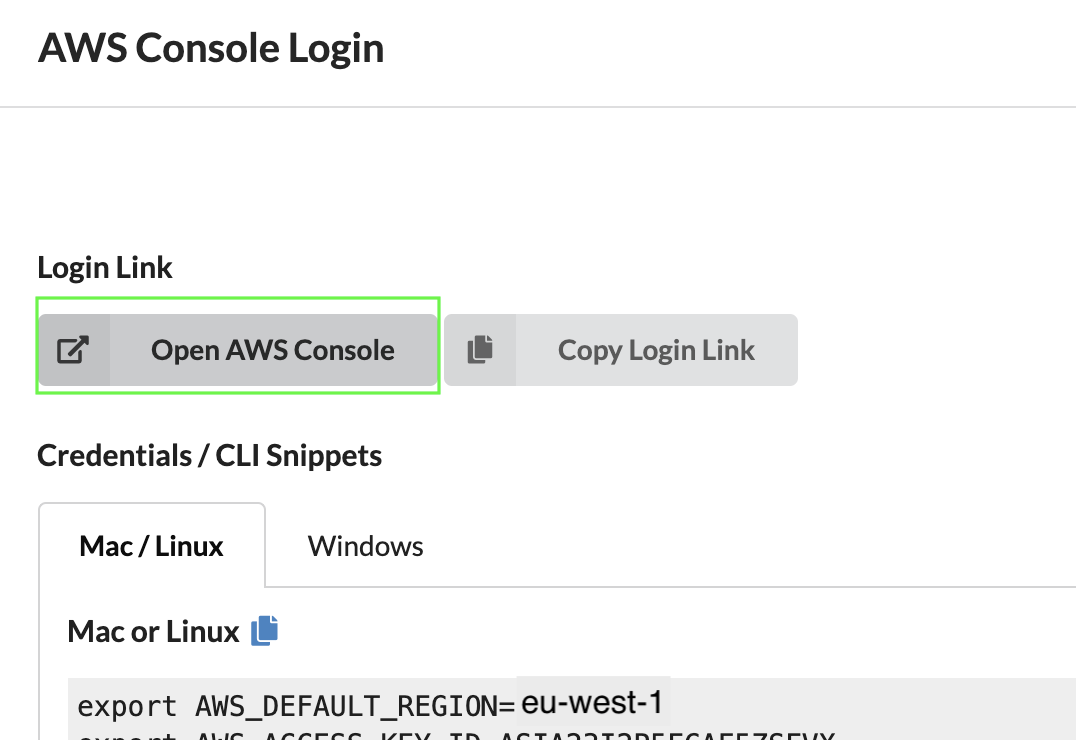The height and width of the screenshot is (740, 1076).
Task: Click the AWS Console Login page title
Action: pos(211,48)
